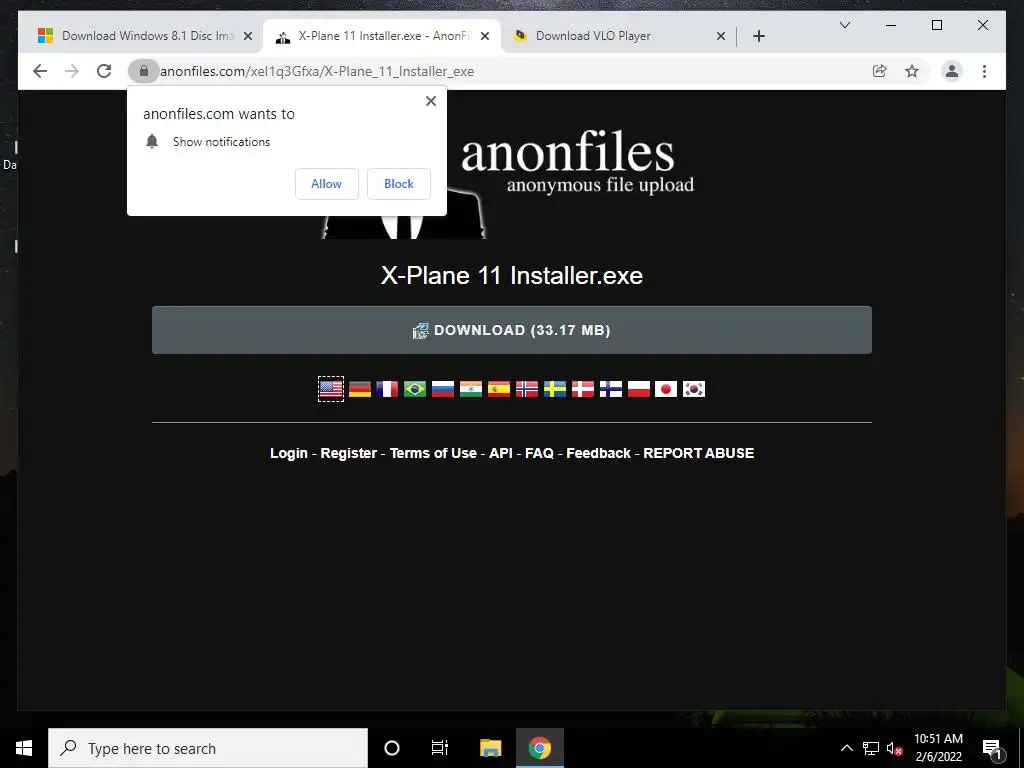Close the notification permission popup
This screenshot has height=768, width=1024.
[x=430, y=101]
